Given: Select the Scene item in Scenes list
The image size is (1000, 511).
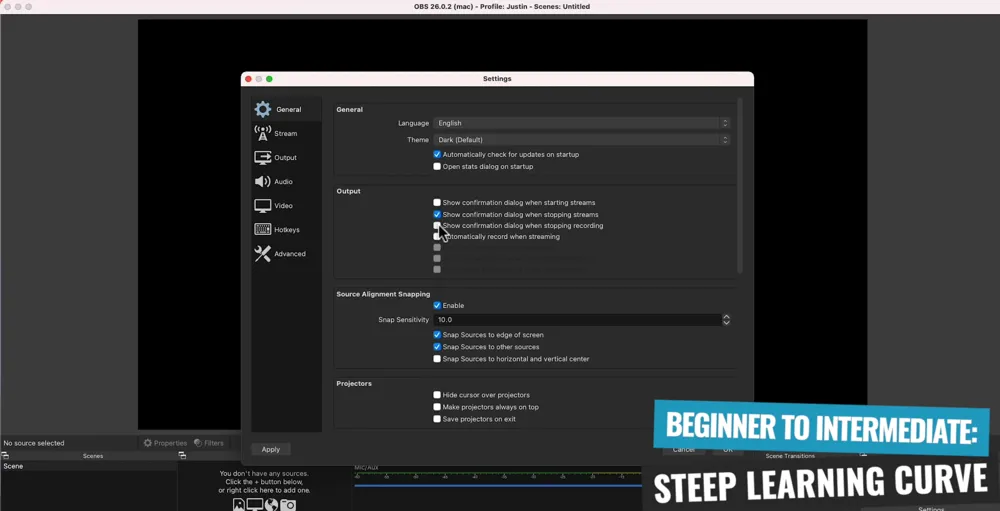Looking at the screenshot, I should point(14,466).
